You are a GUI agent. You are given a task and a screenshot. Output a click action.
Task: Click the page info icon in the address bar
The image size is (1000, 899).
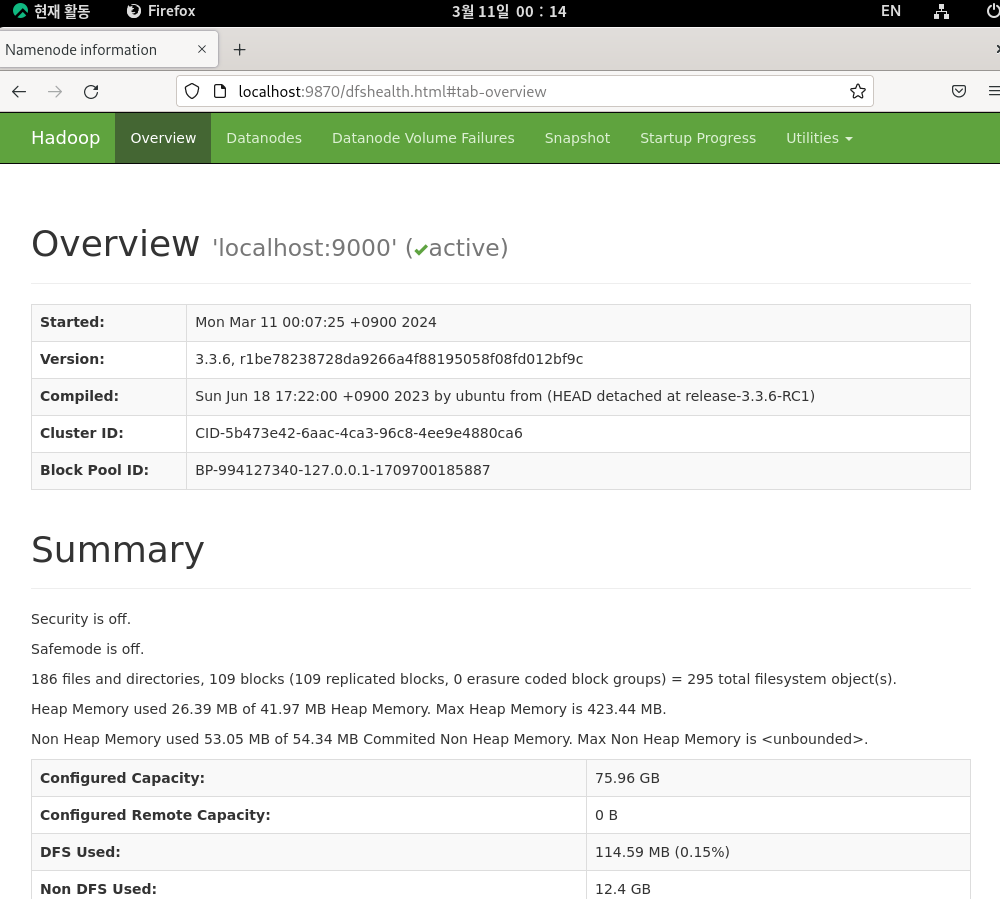pyautogui.click(x=220, y=91)
